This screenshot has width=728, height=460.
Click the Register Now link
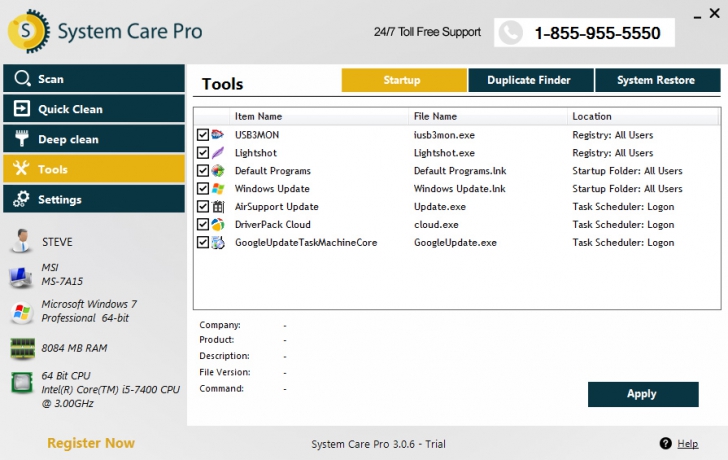point(91,443)
